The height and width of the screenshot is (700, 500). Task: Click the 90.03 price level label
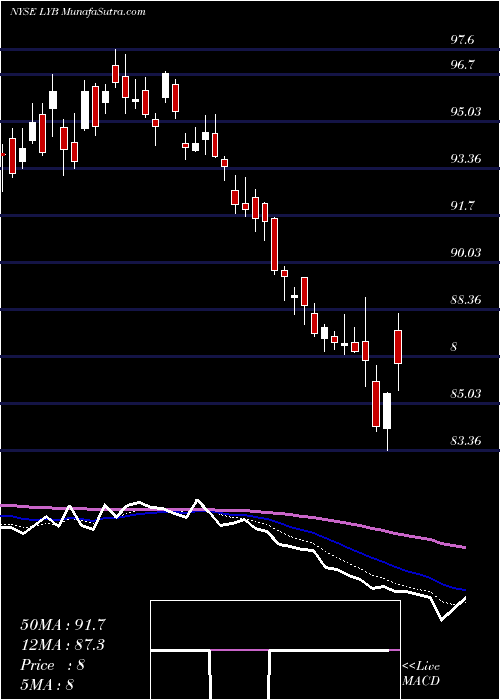click(464, 253)
